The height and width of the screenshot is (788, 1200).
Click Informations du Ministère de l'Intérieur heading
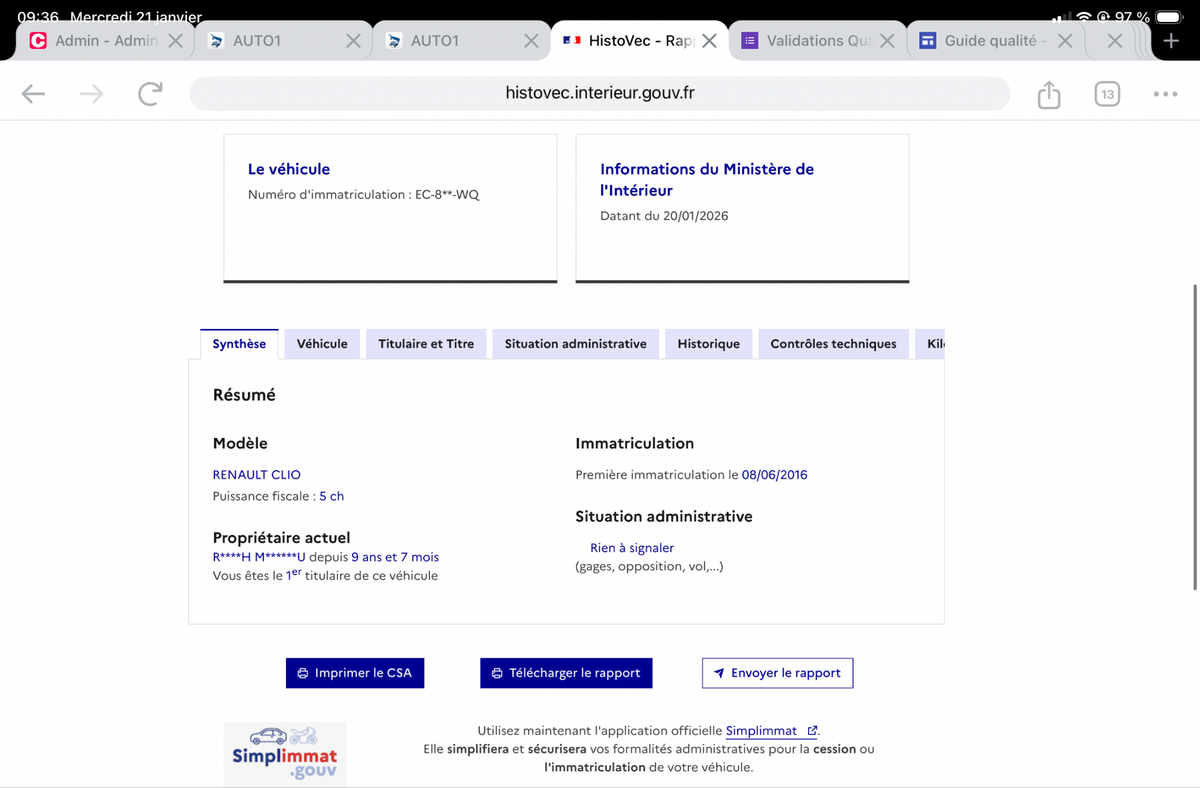[707, 179]
